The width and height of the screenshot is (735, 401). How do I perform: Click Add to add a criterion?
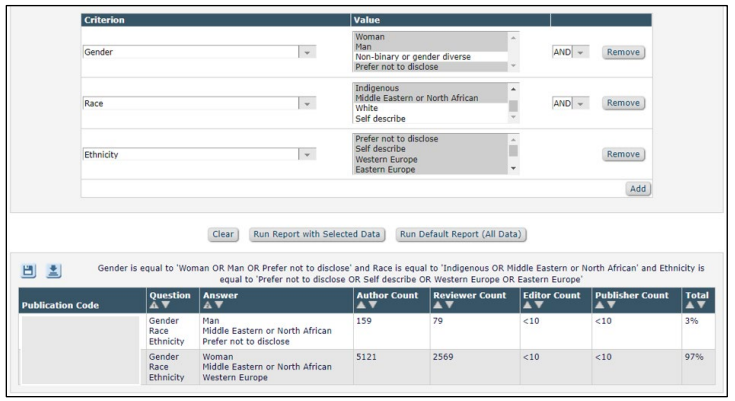tap(636, 188)
